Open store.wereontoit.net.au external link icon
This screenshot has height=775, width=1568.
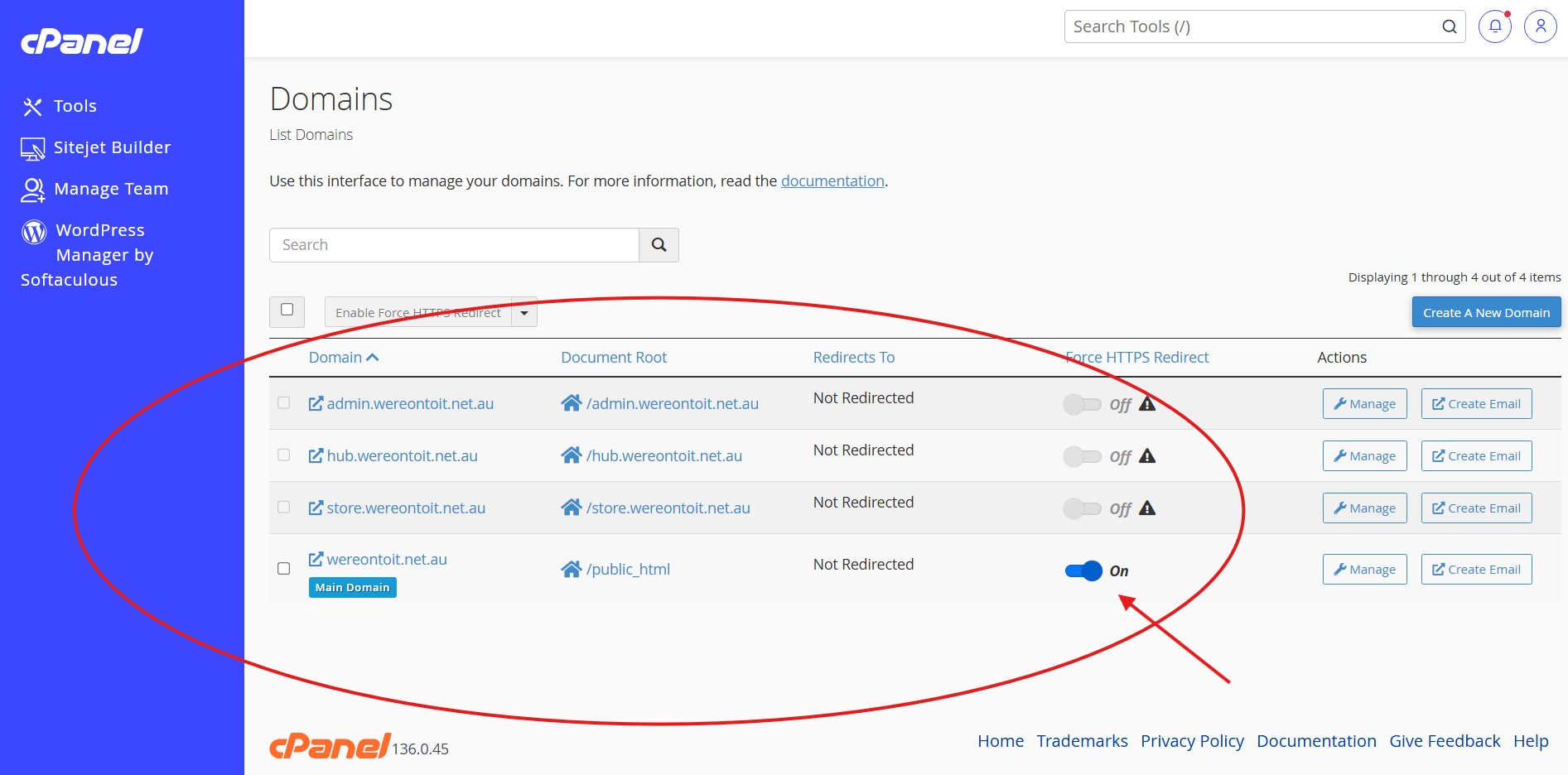pyautogui.click(x=316, y=508)
